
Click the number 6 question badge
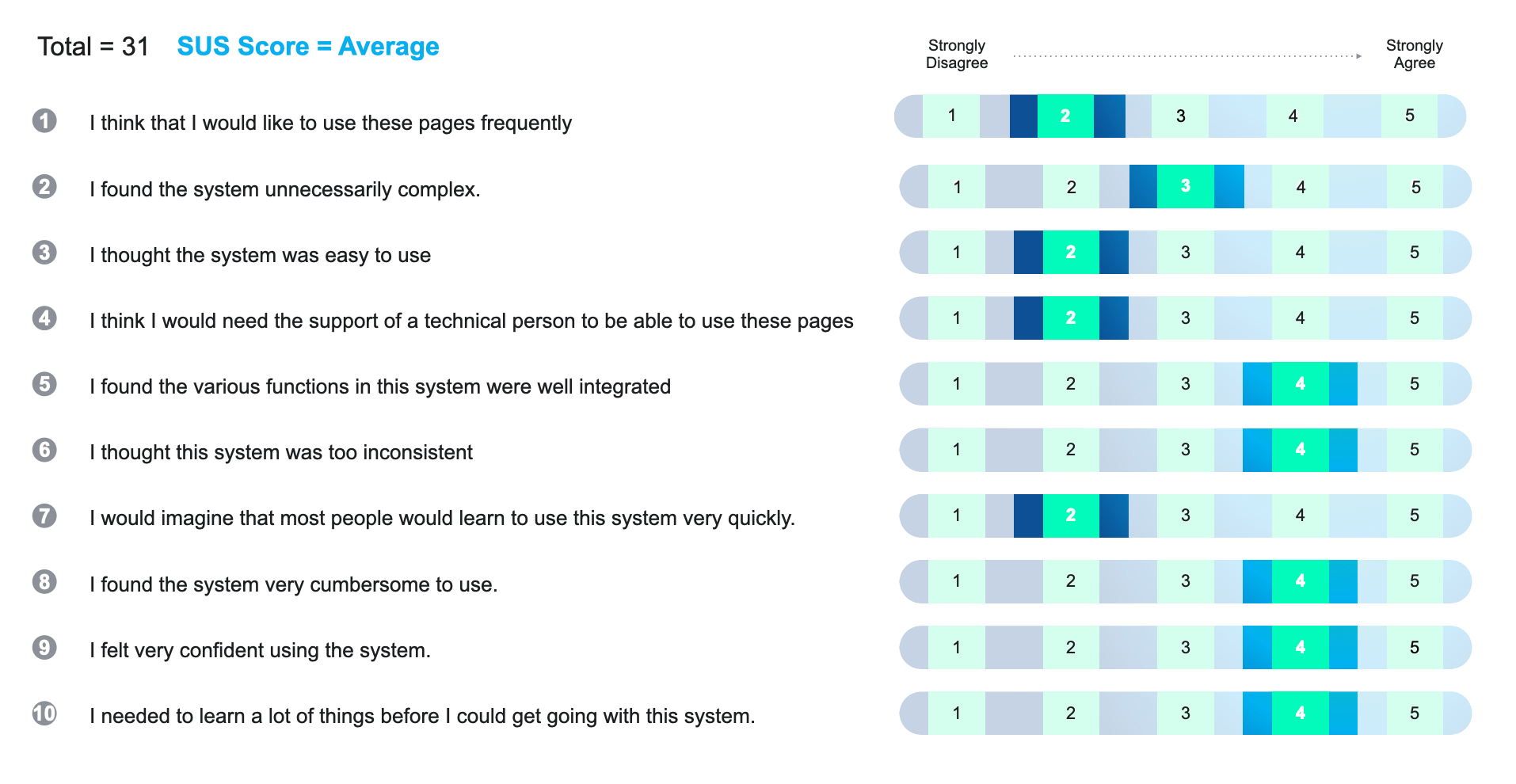tap(44, 450)
